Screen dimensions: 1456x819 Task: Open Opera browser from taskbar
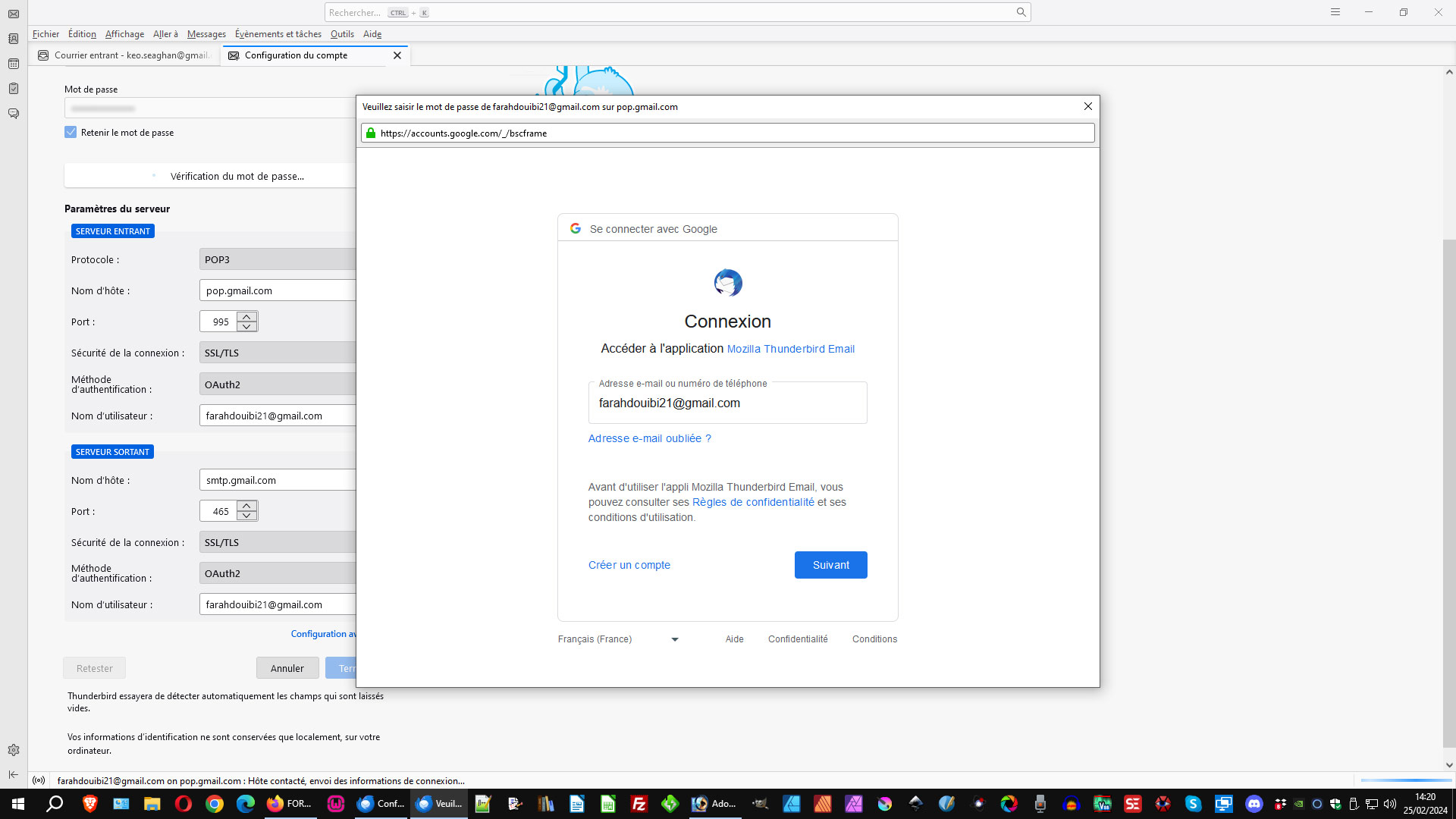click(x=184, y=804)
